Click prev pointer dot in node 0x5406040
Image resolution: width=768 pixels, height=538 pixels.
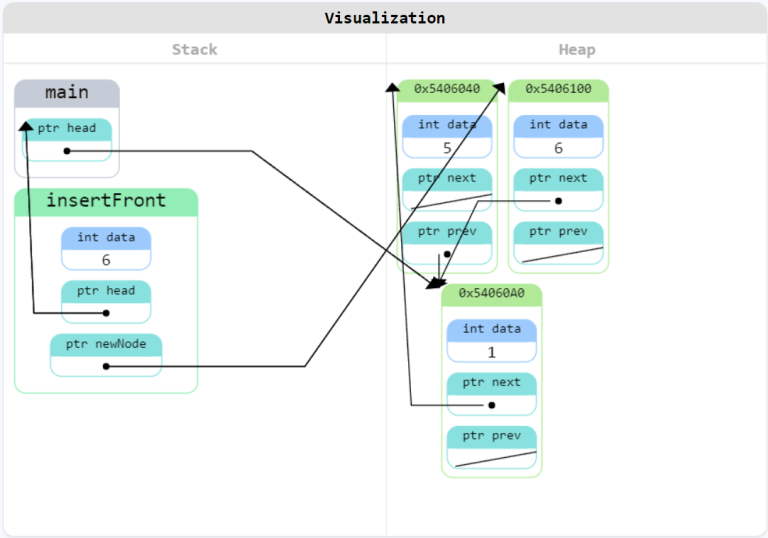coord(447,254)
